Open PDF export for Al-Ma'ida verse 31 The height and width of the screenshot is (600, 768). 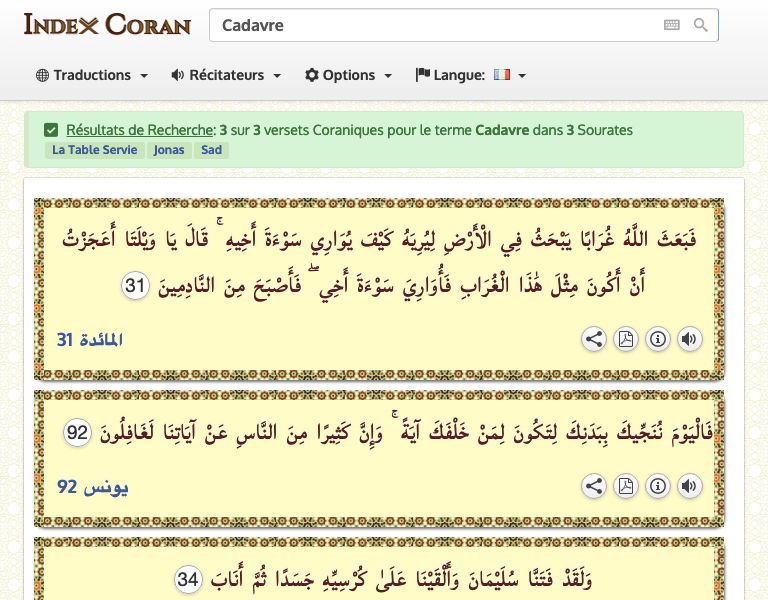point(626,339)
